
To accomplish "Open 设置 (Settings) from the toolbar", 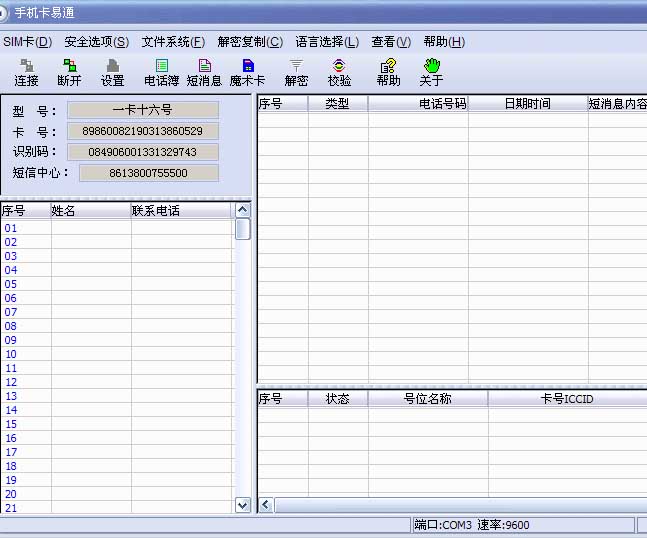I will click(x=113, y=73).
